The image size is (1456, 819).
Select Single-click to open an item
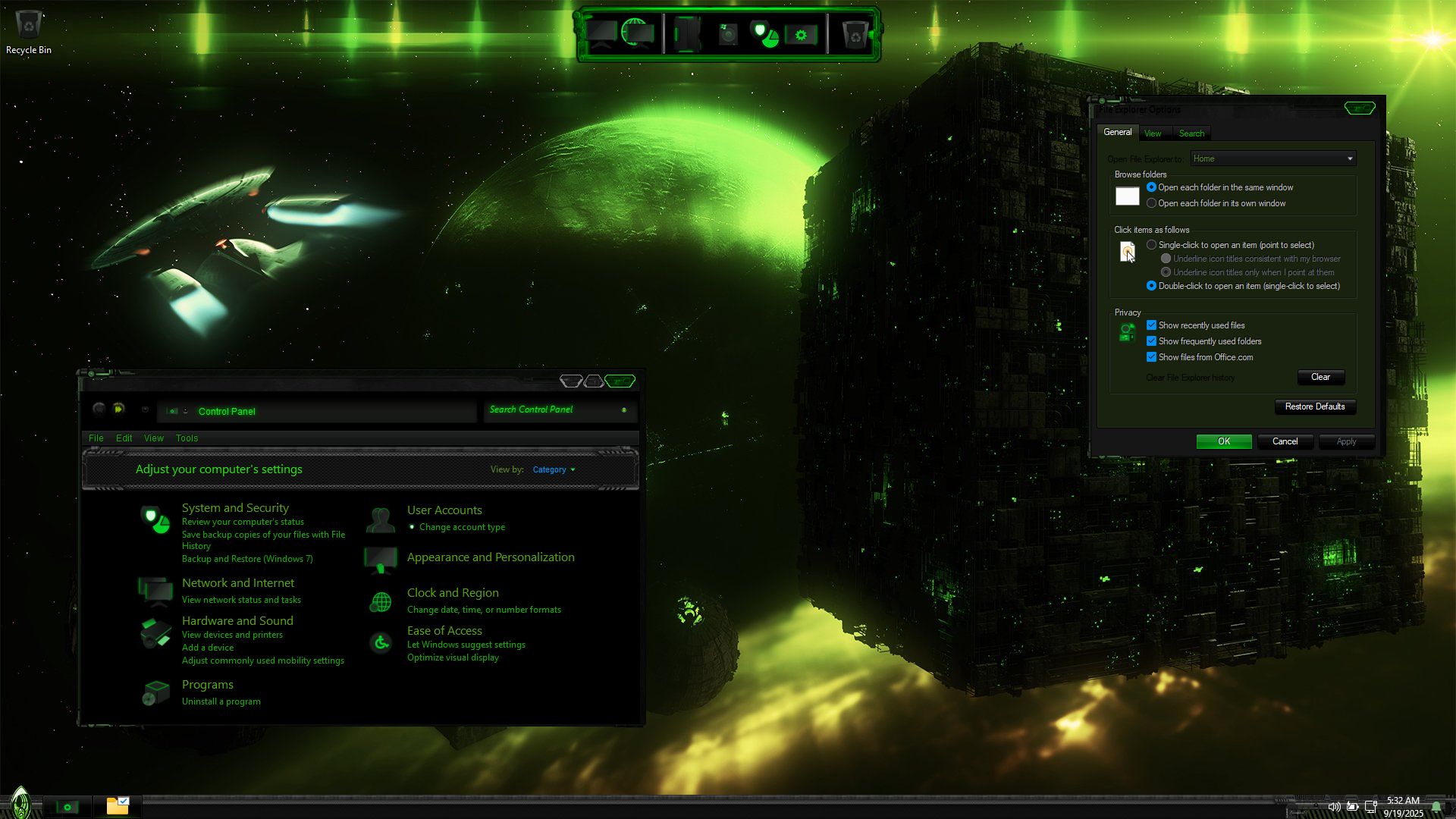pyautogui.click(x=1151, y=245)
